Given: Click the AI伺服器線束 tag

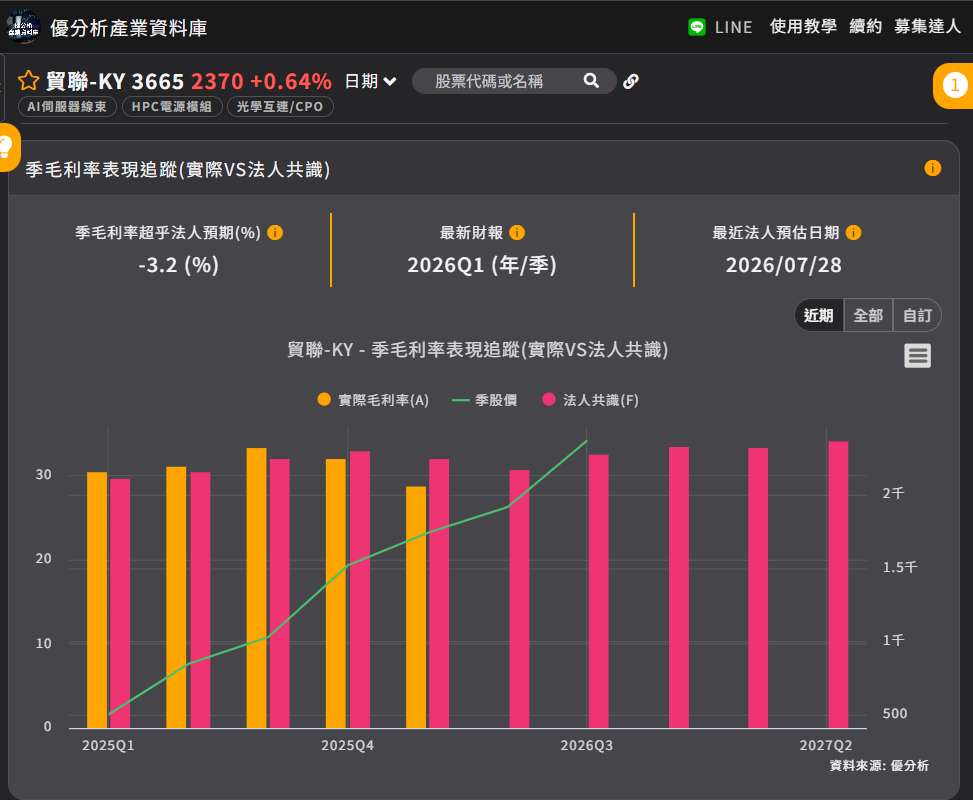Looking at the screenshot, I should tap(67, 107).
